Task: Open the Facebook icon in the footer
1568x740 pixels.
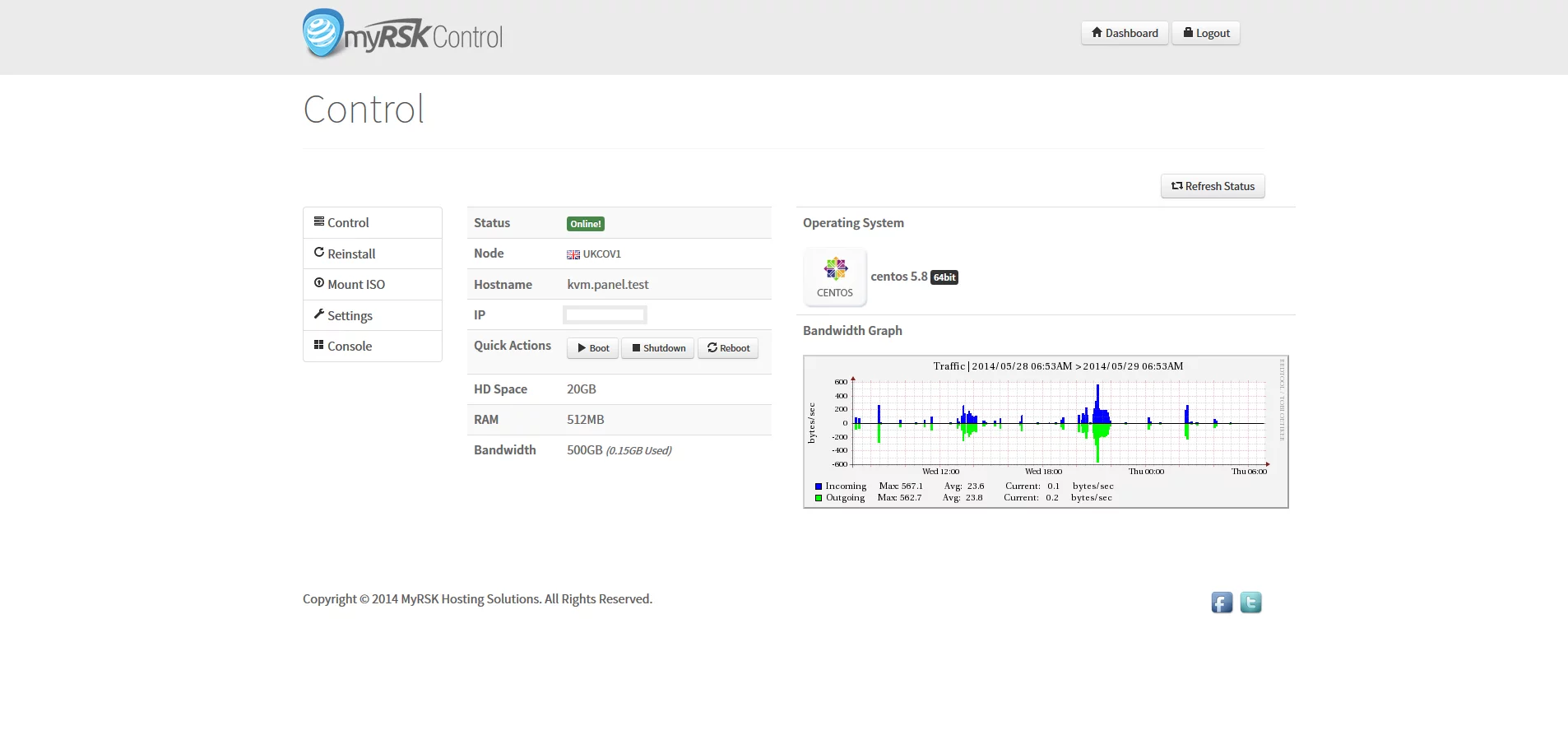Action: 1222,603
